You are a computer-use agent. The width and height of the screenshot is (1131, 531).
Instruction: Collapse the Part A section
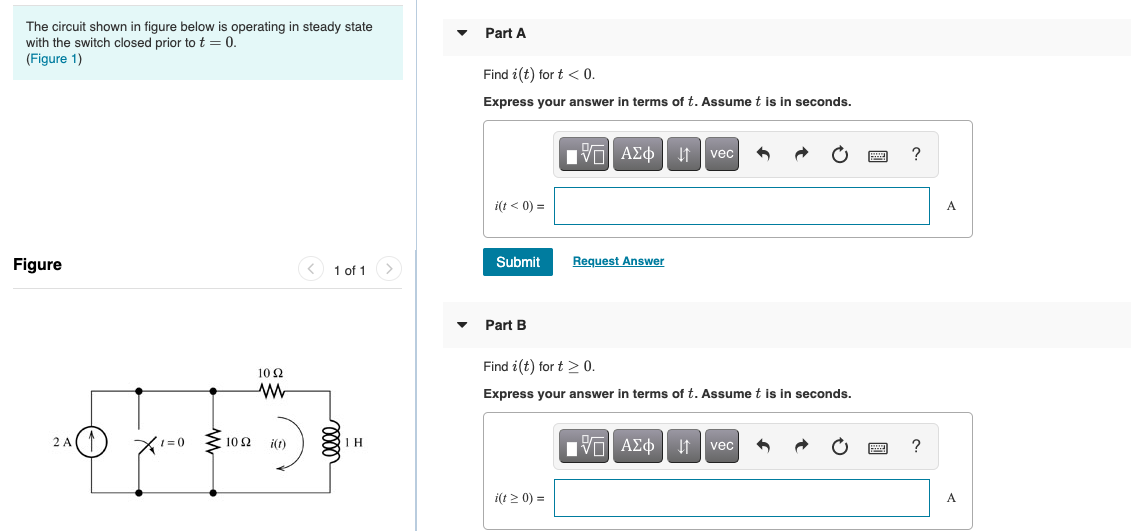(462, 33)
